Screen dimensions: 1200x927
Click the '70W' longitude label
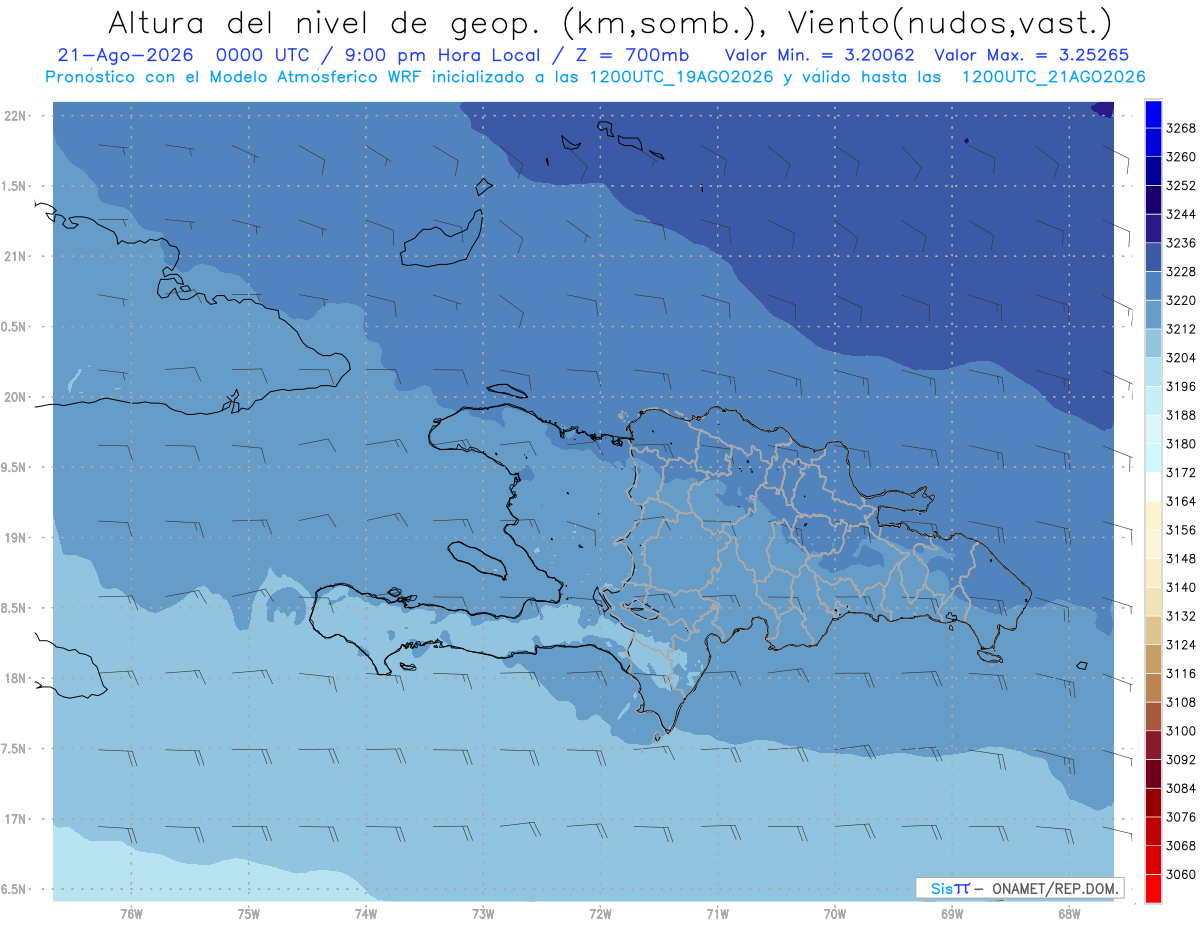pos(835,913)
